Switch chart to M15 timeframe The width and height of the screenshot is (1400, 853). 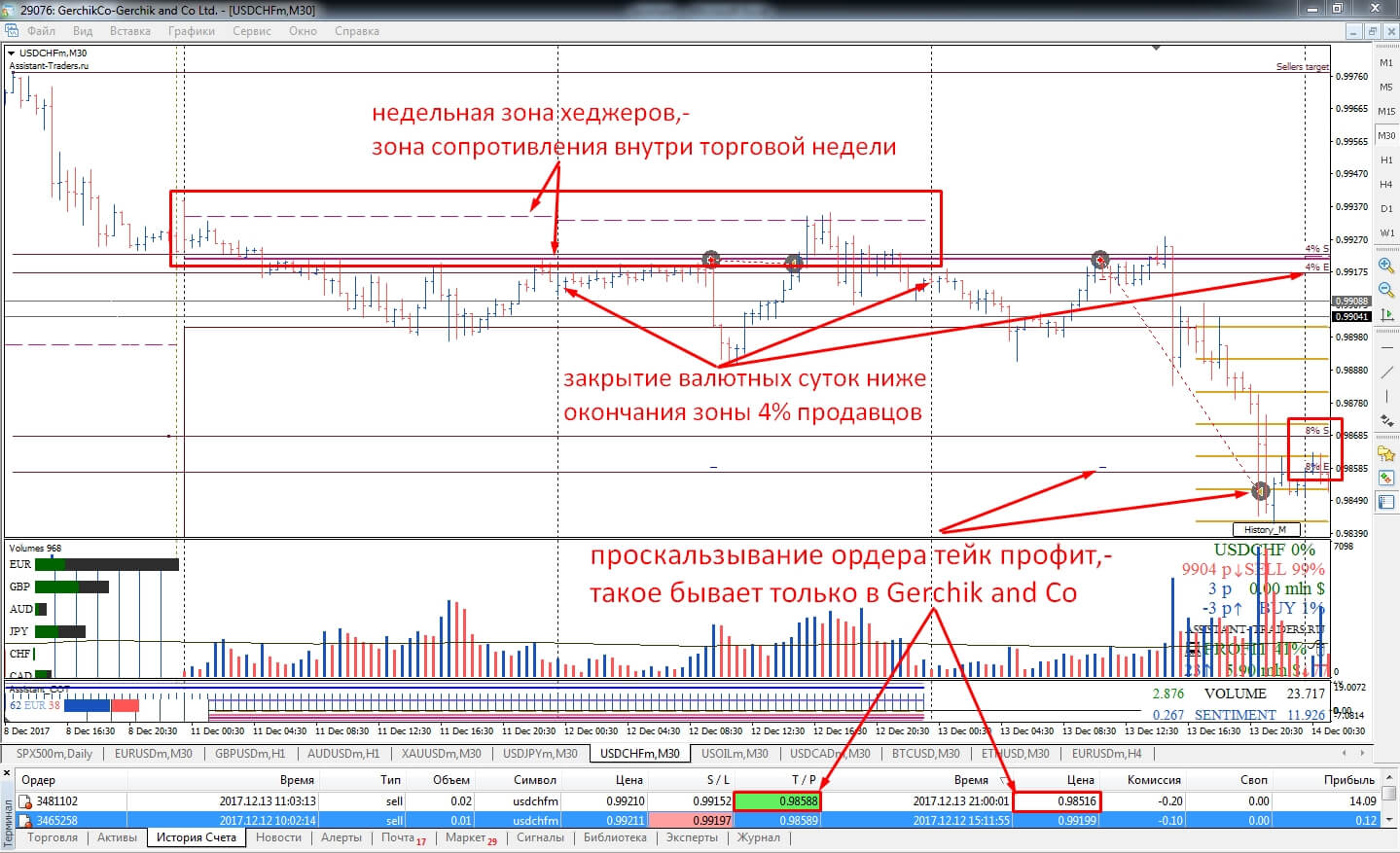(1386, 111)
